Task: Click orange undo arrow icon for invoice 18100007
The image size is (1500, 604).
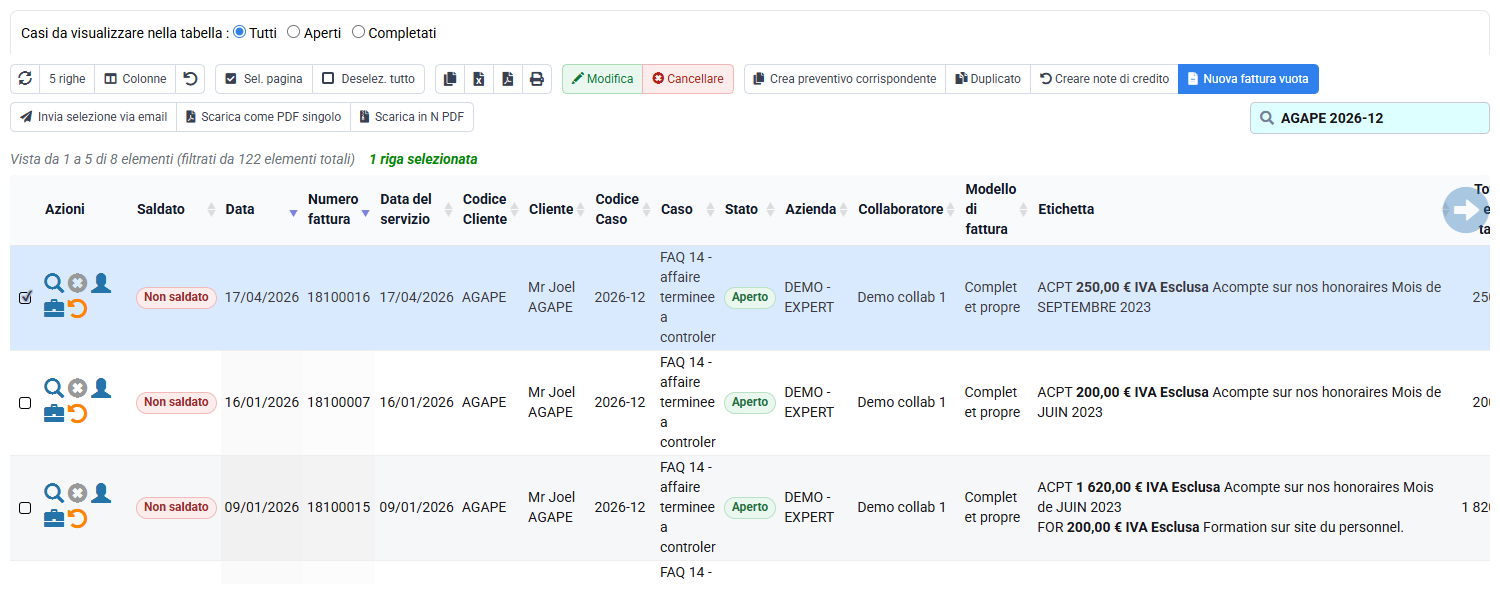Action: point(77,414)
